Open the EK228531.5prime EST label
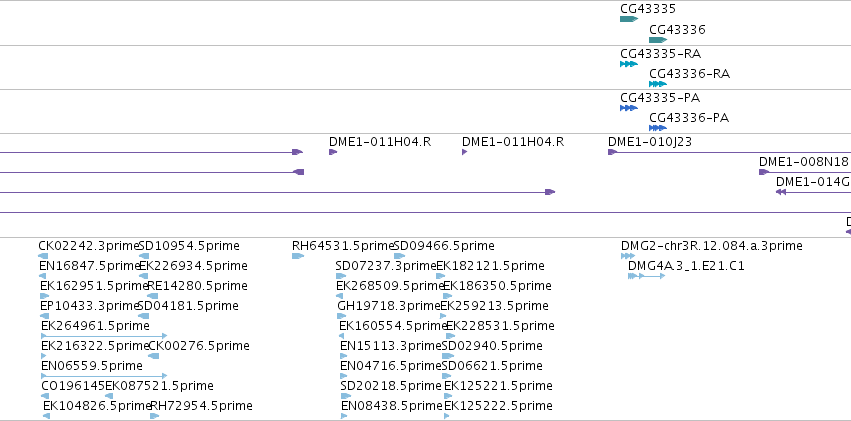Viewport: 851px width, 421px height. tap(500, 326)
